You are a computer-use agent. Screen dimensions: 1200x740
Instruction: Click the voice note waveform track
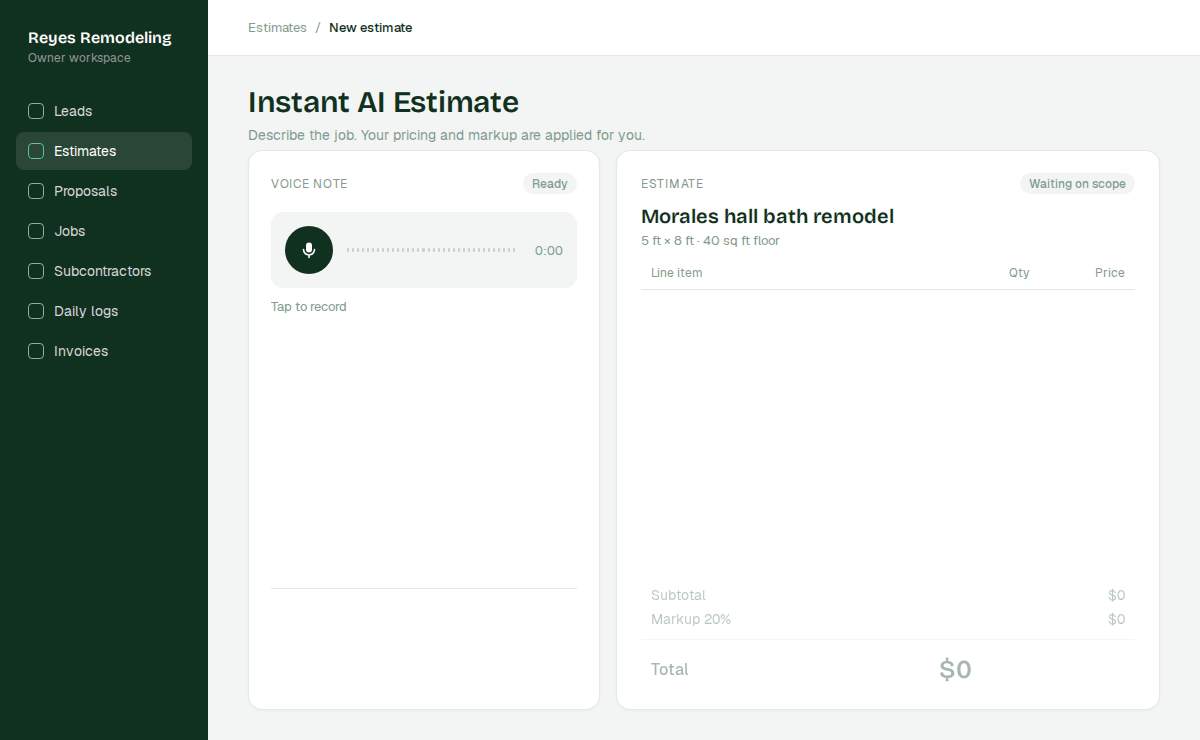pos(431,250)
